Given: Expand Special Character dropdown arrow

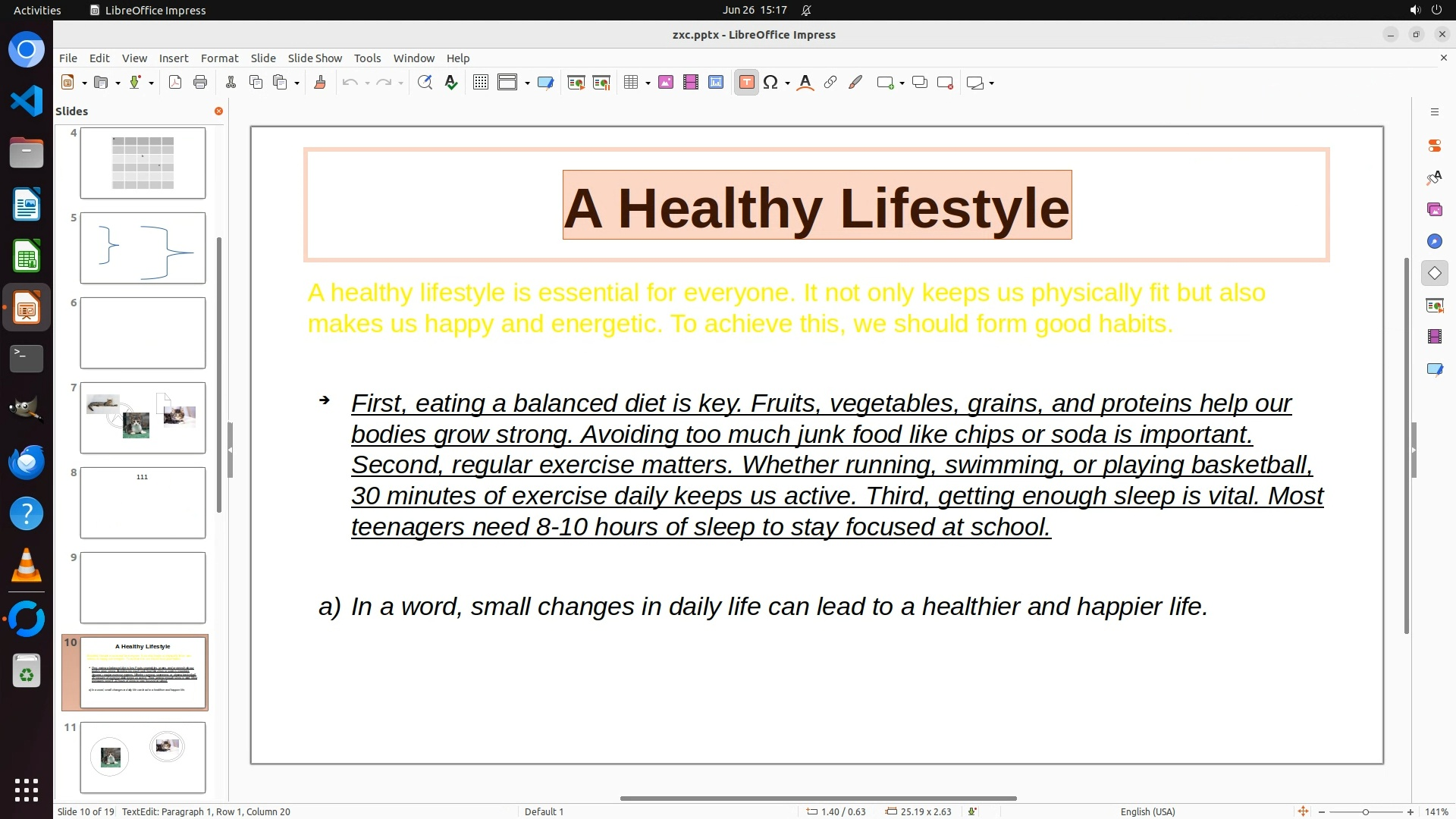Looking at the screenshot, I should click(788, 83).
